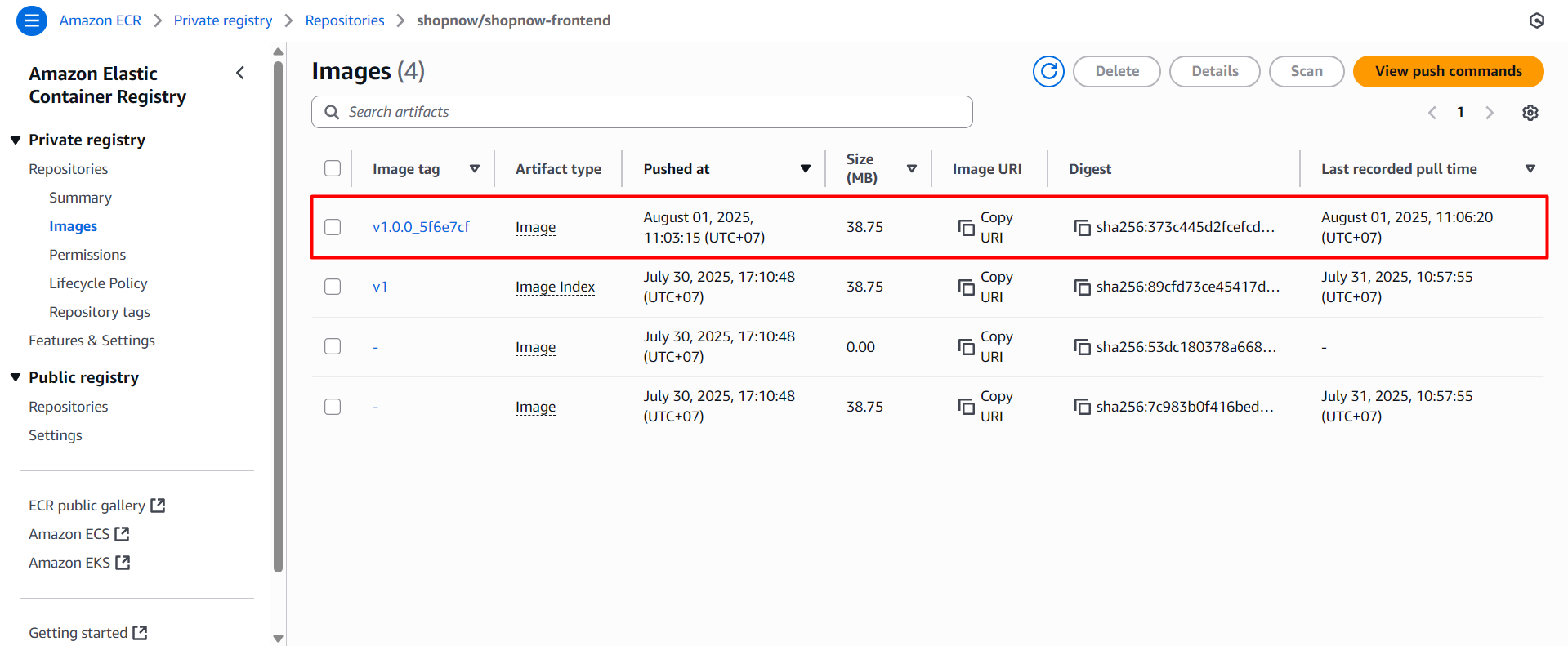Copy digest icon for sha256:7c983b0f416bed
The width and height of the screenshot is (1568, 646).
[x=1083, y=408]
